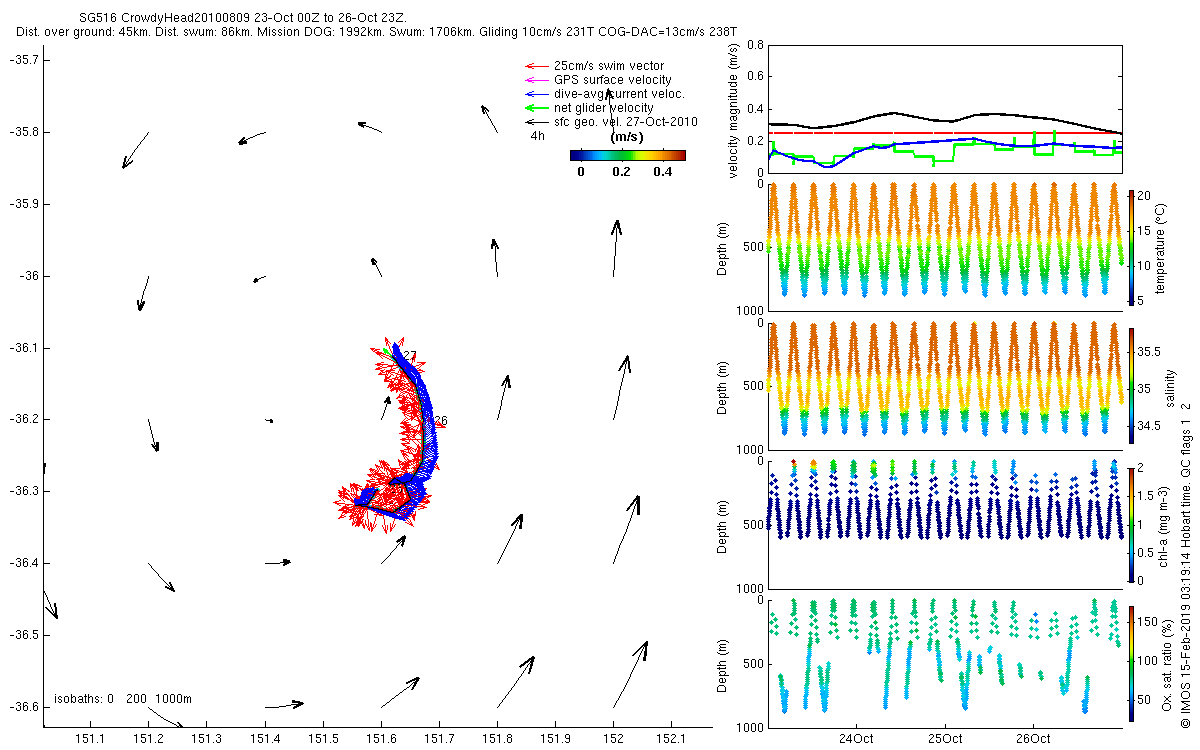The height and width of the screenshot is (750, 1200).
Task: Click 'Depth (m)' label of temperature panel
Action: (723, 247)
